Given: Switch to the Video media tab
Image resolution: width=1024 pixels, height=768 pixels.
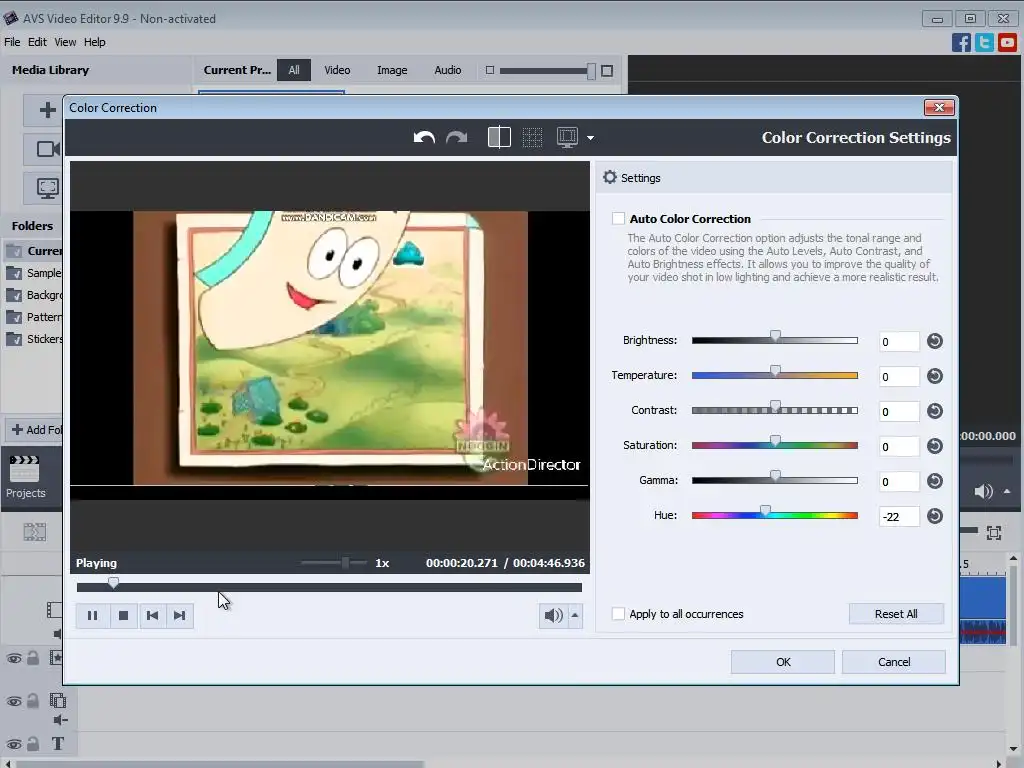Looking at the screenshot, I should tap(337, 70).
